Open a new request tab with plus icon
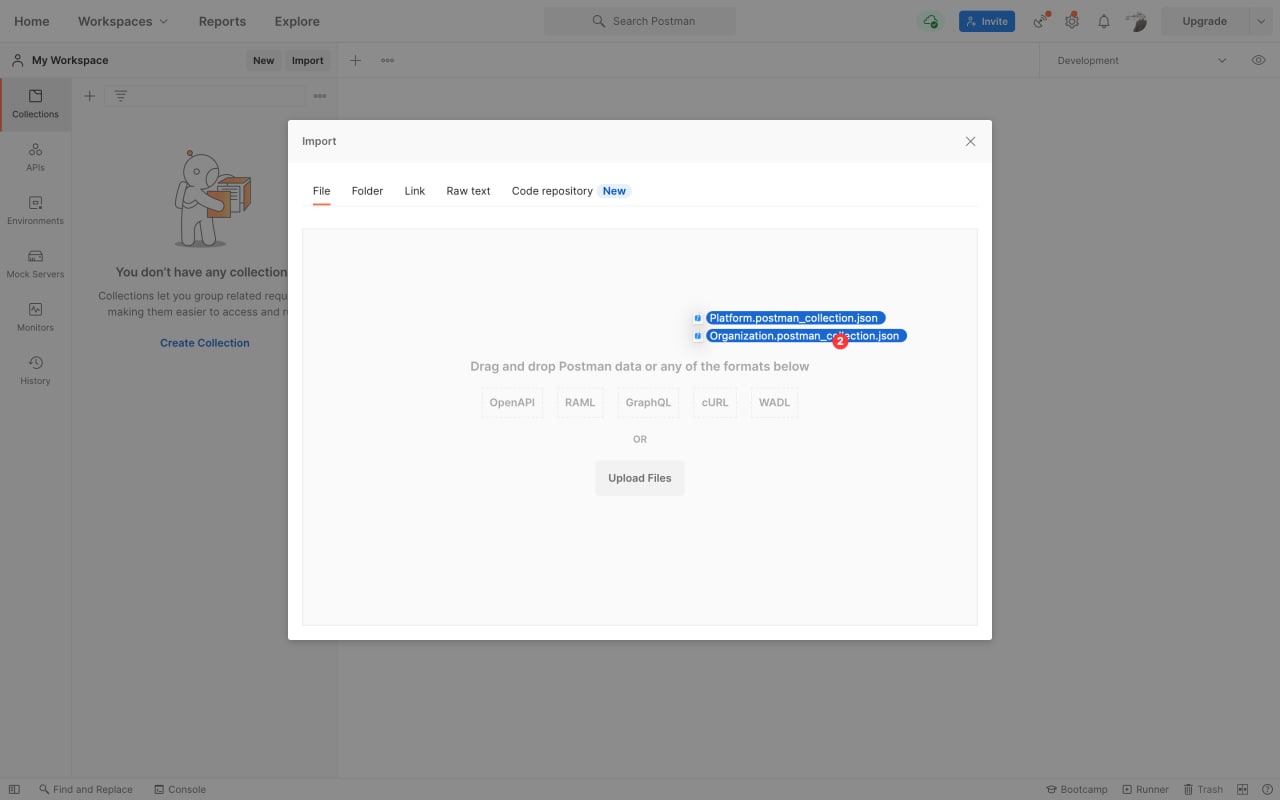1280x800 pixels. tap(355, 60)
